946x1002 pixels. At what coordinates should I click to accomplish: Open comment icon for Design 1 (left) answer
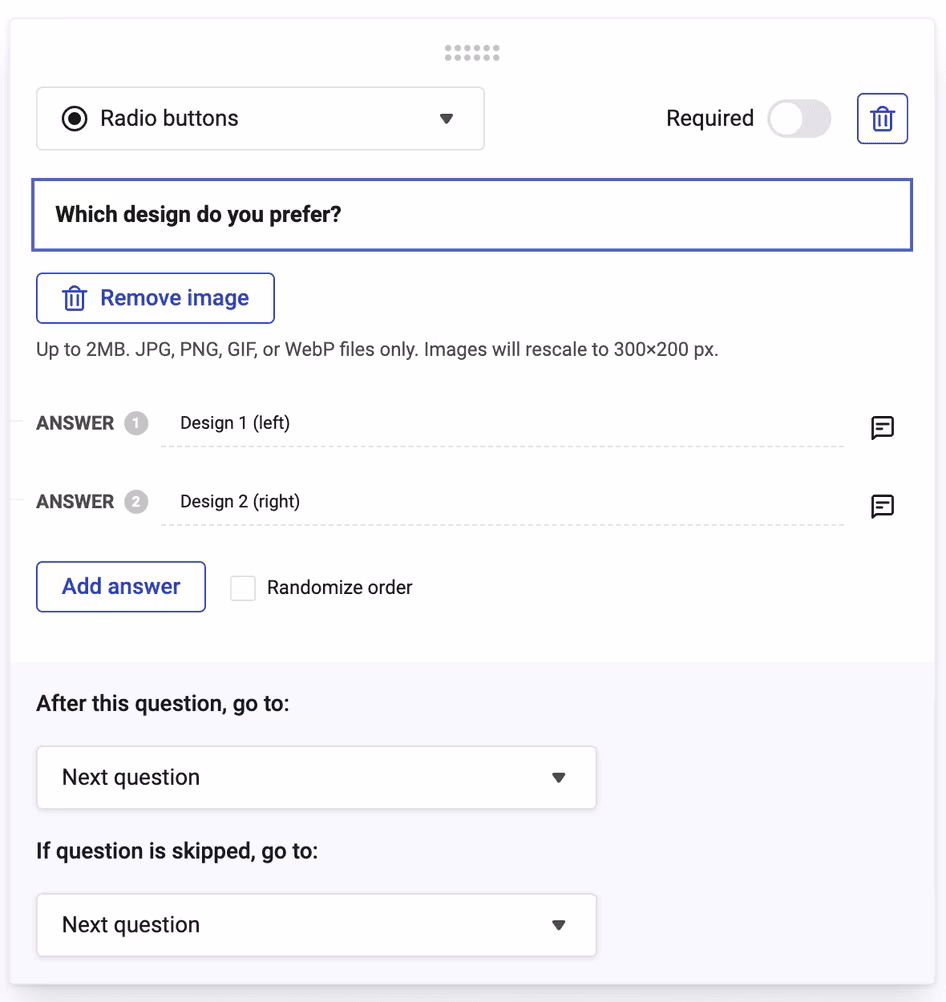(882, 427)
